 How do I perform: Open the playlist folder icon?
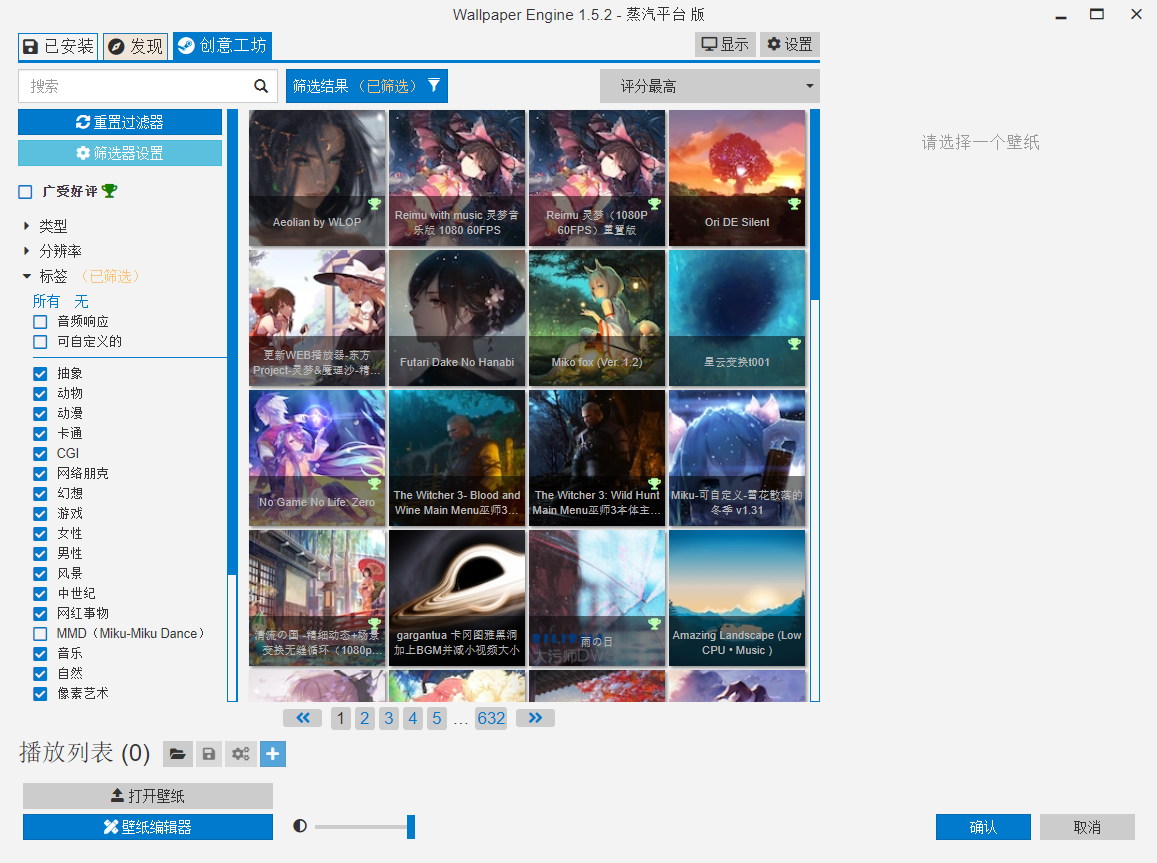[x=177, y=753]
